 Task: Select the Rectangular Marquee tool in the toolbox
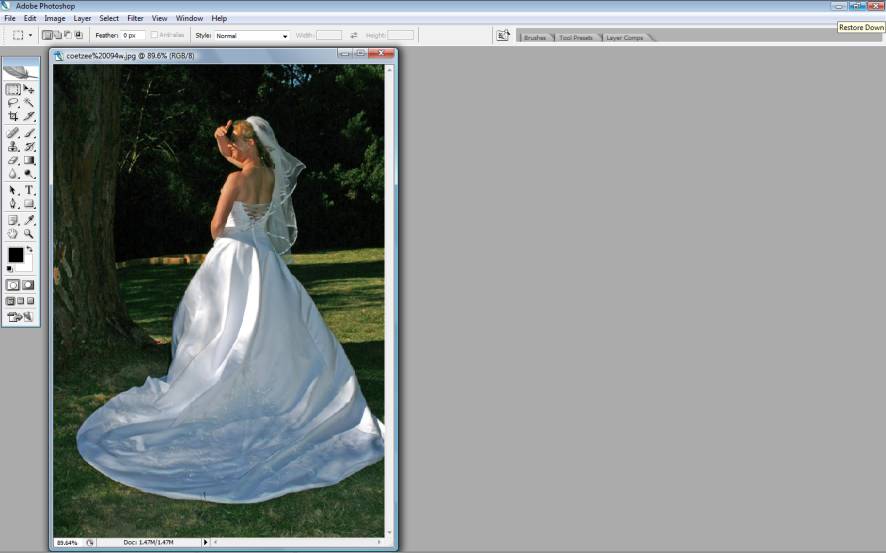pyautogui.click(x=13, y=89)
